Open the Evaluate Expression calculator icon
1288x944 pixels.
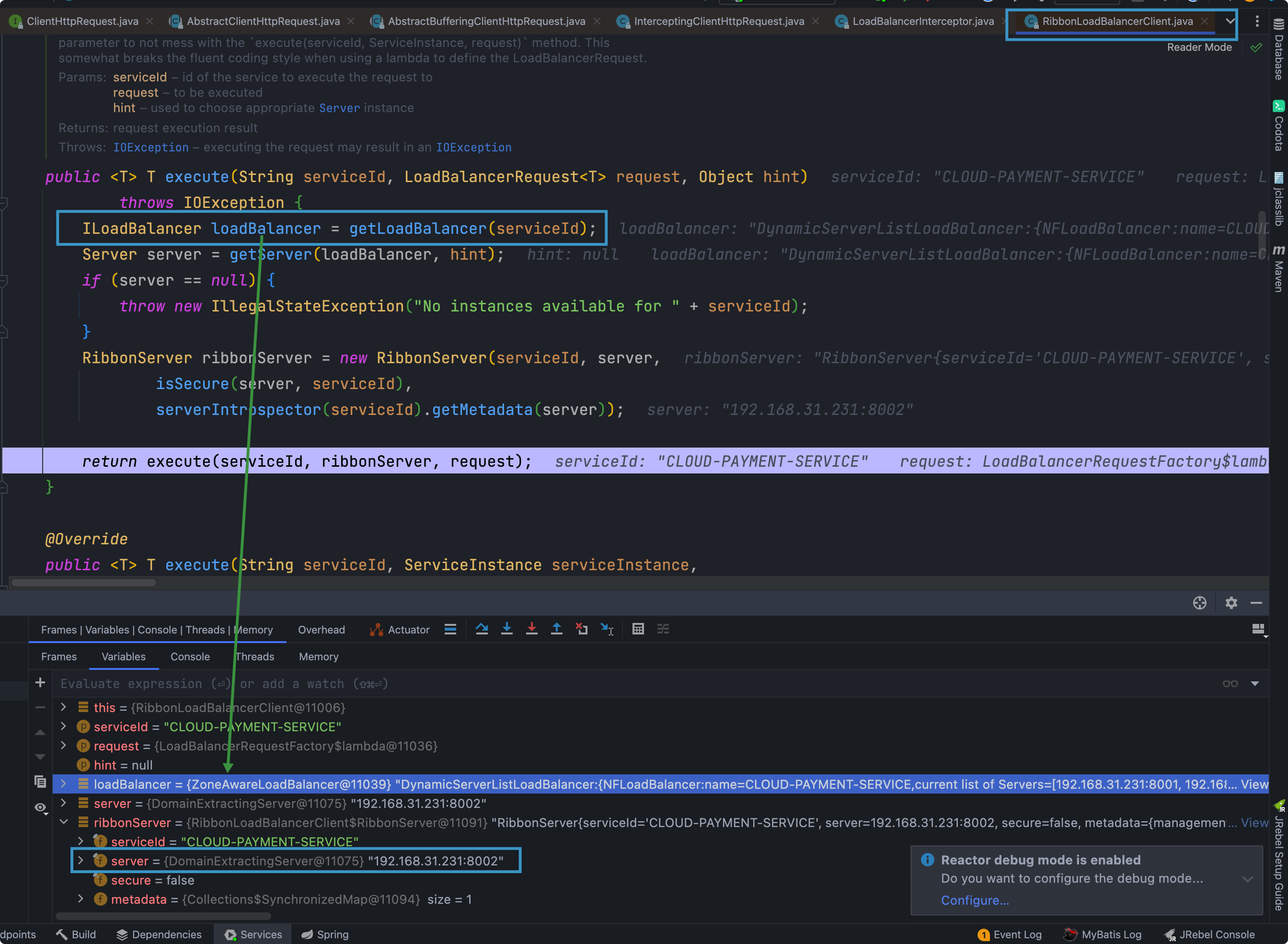[x=638, y=629]
